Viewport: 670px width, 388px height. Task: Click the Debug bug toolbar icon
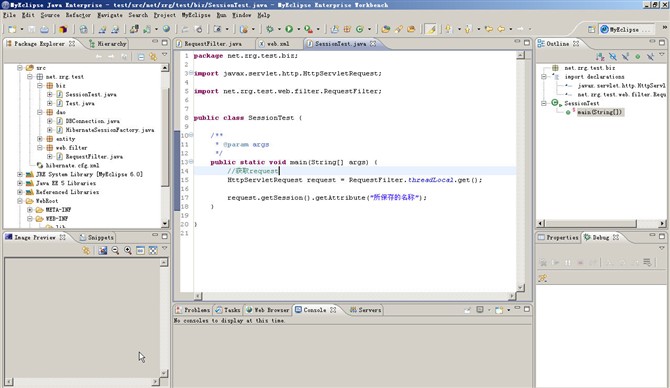click(270, 29)
